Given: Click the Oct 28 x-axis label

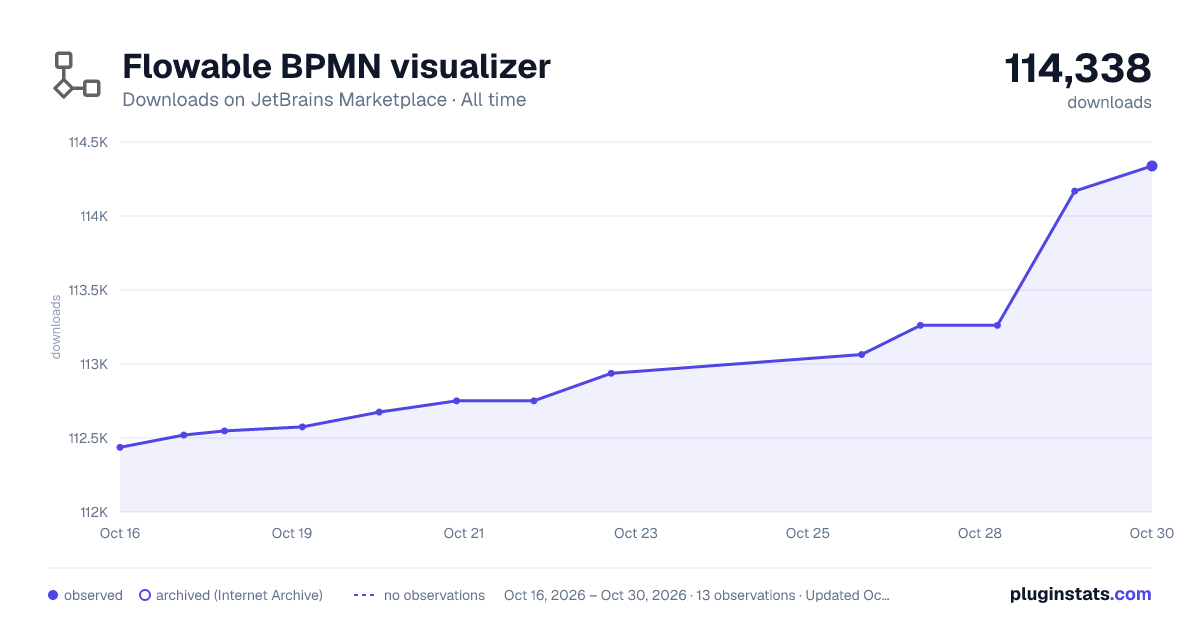Looking at the screenshot, I should click(x=980, y=533).
